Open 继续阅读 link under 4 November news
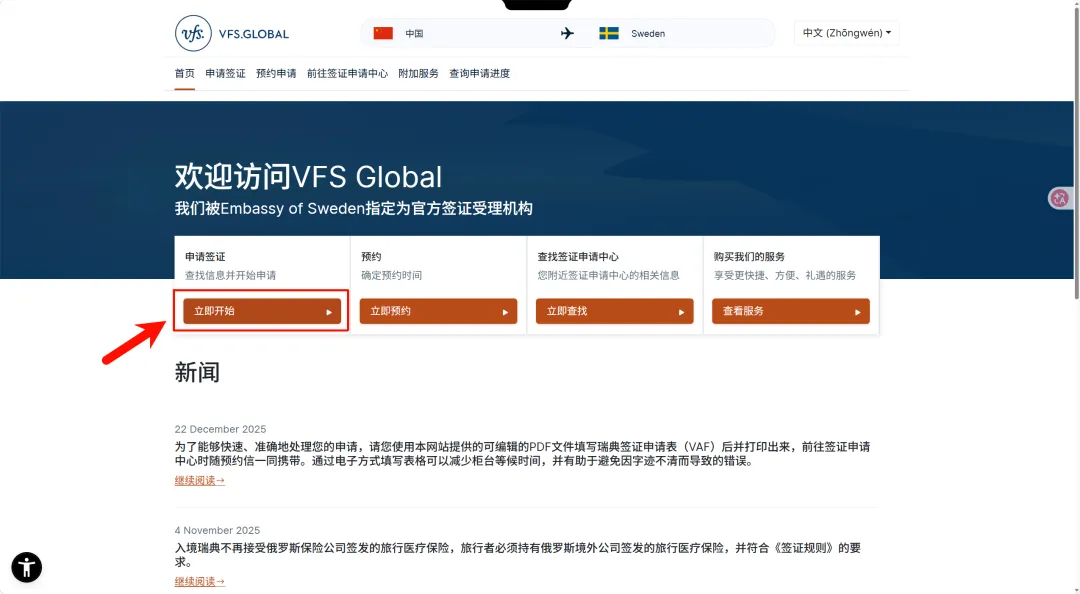This screenshot has width=1080, height=594. [x=200, y=582]
